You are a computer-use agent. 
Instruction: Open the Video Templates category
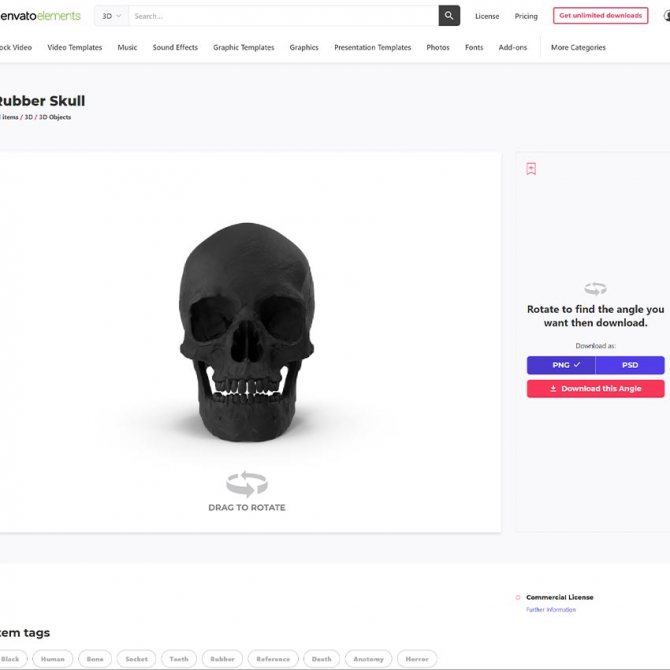pyautogui.click(x=75, y=47)
